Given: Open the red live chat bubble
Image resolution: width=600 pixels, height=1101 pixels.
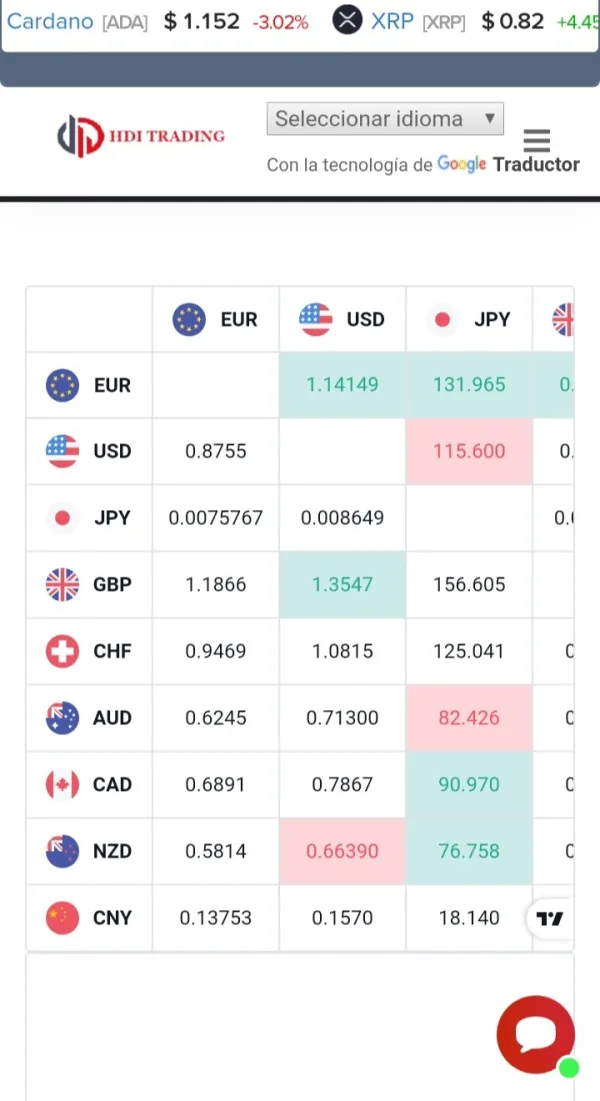Looking at the screenshot, I should (x=536, y=1034).
